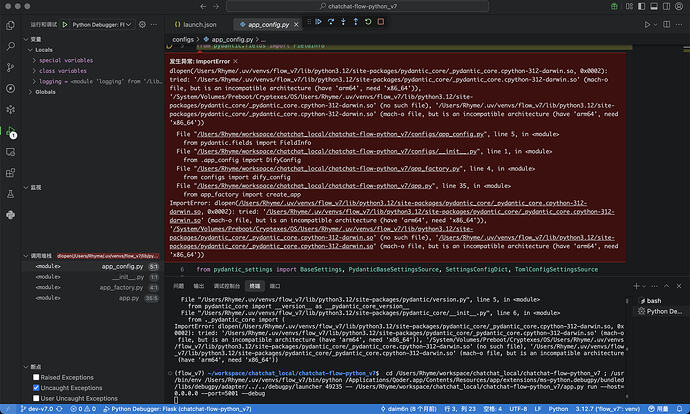Click the green Start Debugging play icon

66,23
